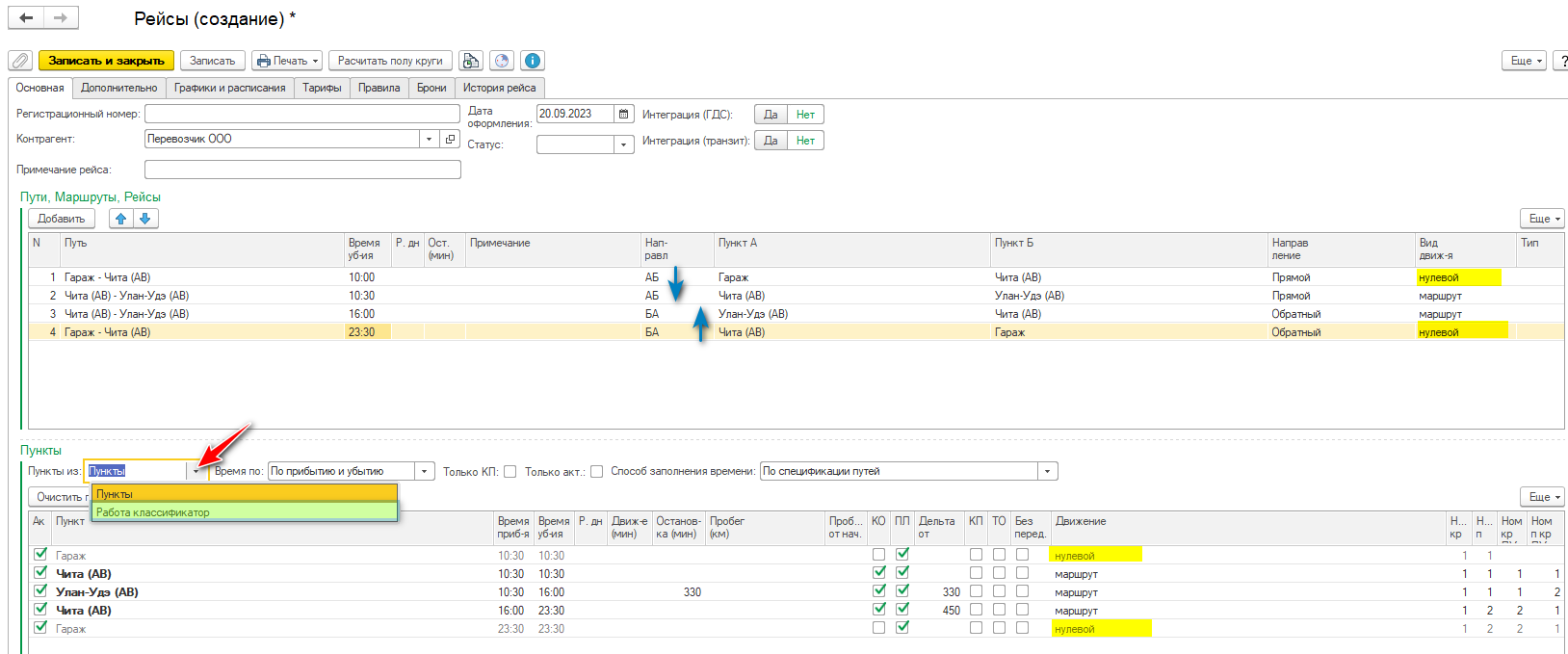Click the document-with-clock report icon
This screenshot has height=654, width=1568.
471,61
